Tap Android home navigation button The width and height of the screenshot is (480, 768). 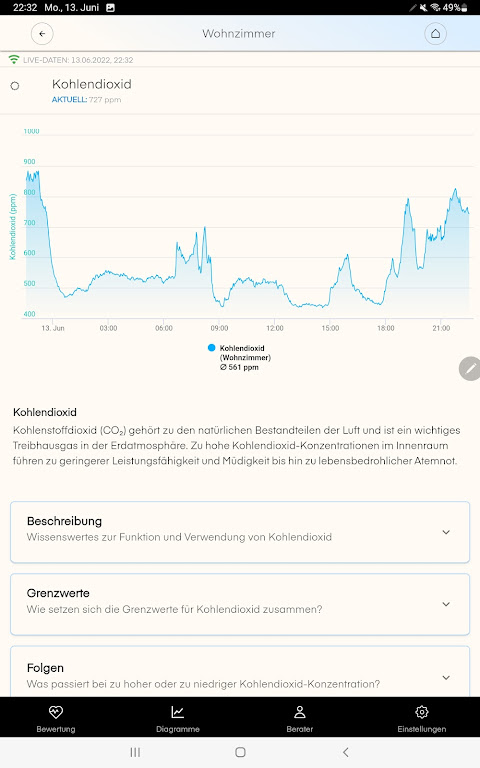(240, 752)
